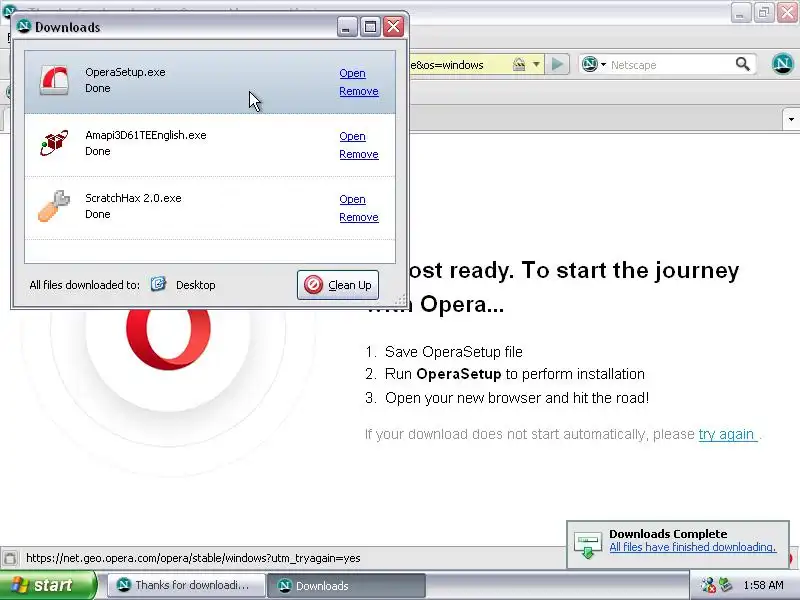Click the try again download link

728,434
